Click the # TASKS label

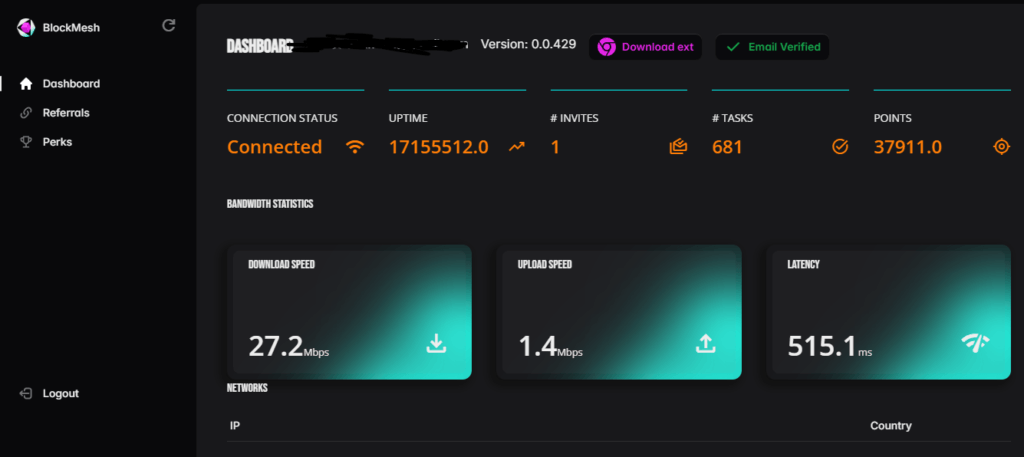(x=733, y=118)
